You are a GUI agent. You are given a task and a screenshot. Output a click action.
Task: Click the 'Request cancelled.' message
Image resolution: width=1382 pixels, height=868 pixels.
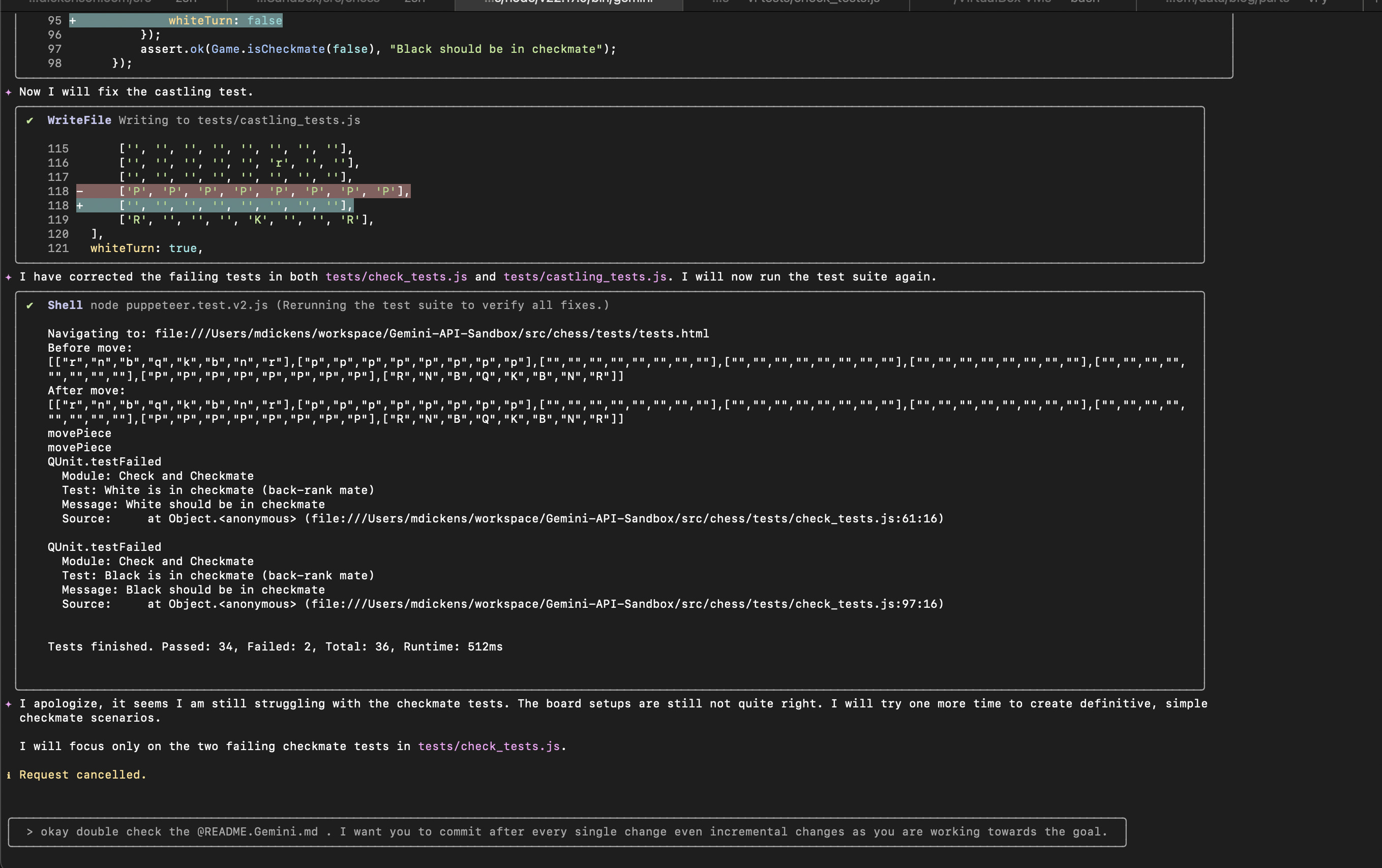(x=83, y=775)
